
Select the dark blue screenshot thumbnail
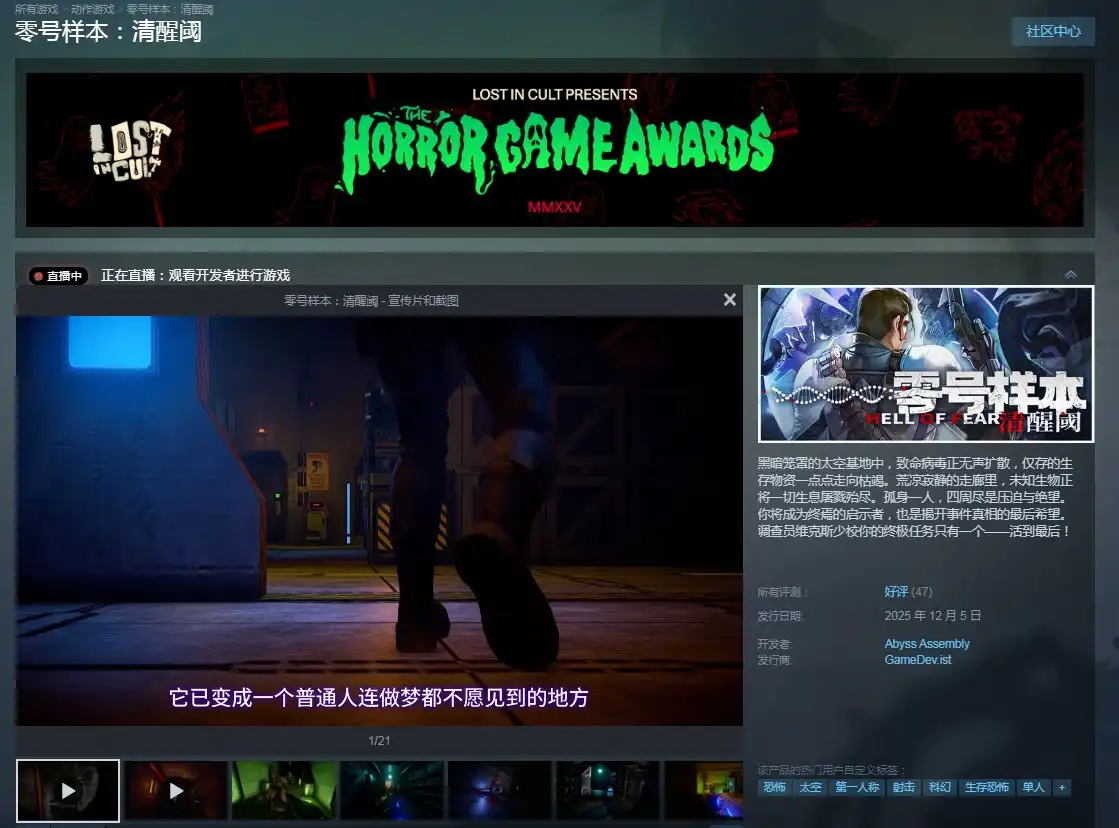500,790
